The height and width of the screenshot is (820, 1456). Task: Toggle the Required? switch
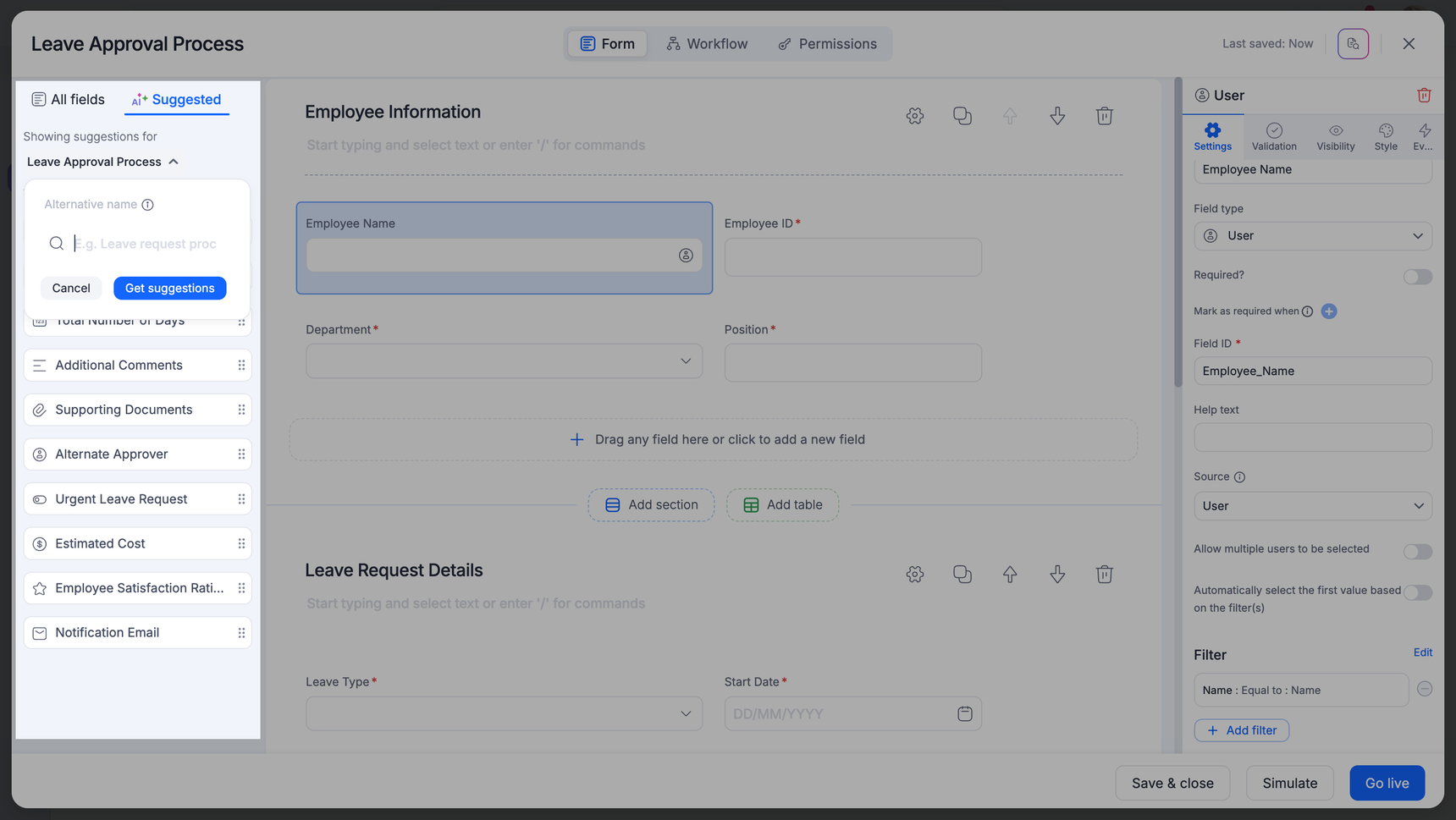click(x=1417, y=277)
